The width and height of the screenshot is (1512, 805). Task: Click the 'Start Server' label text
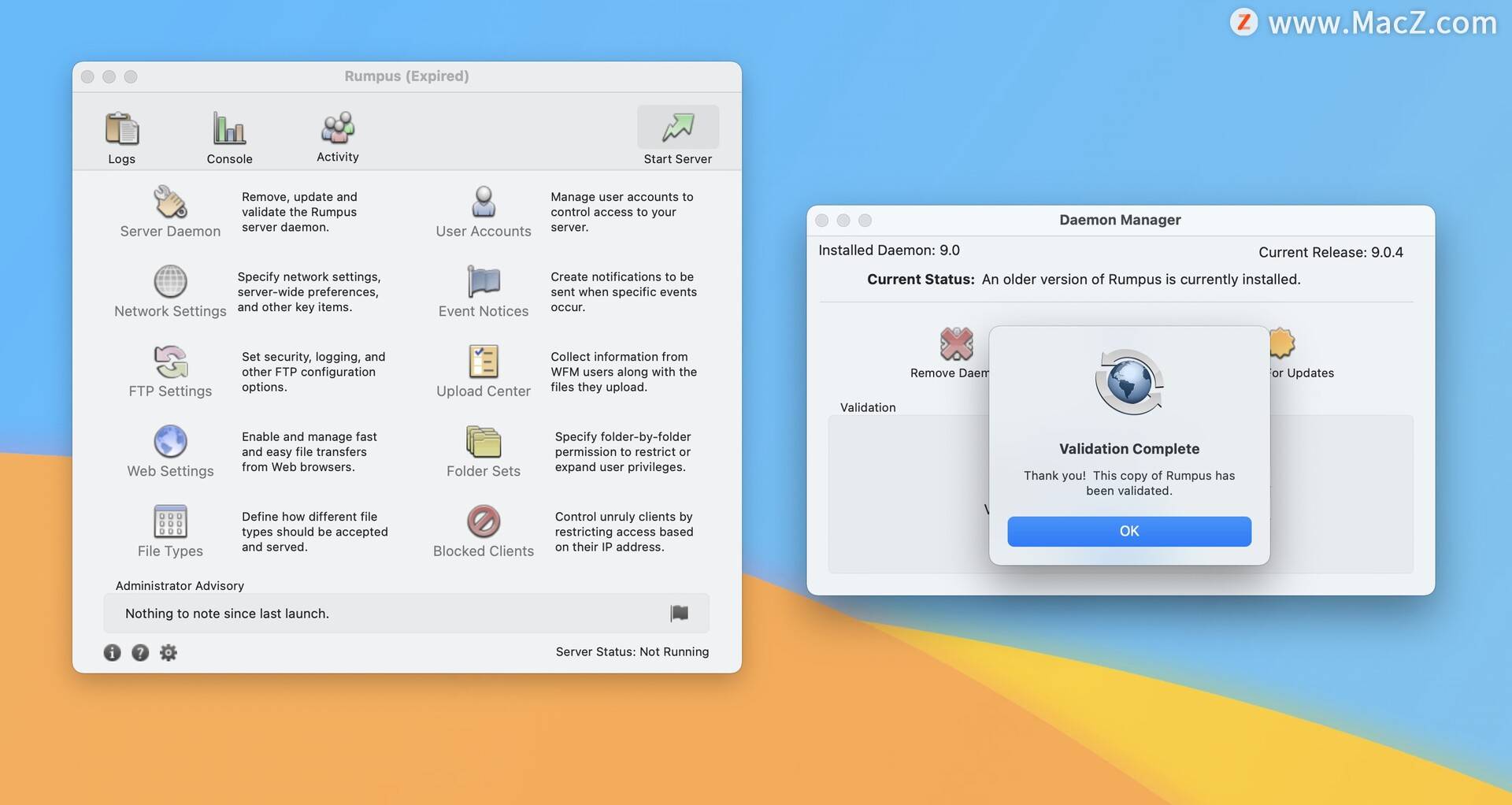678,159
